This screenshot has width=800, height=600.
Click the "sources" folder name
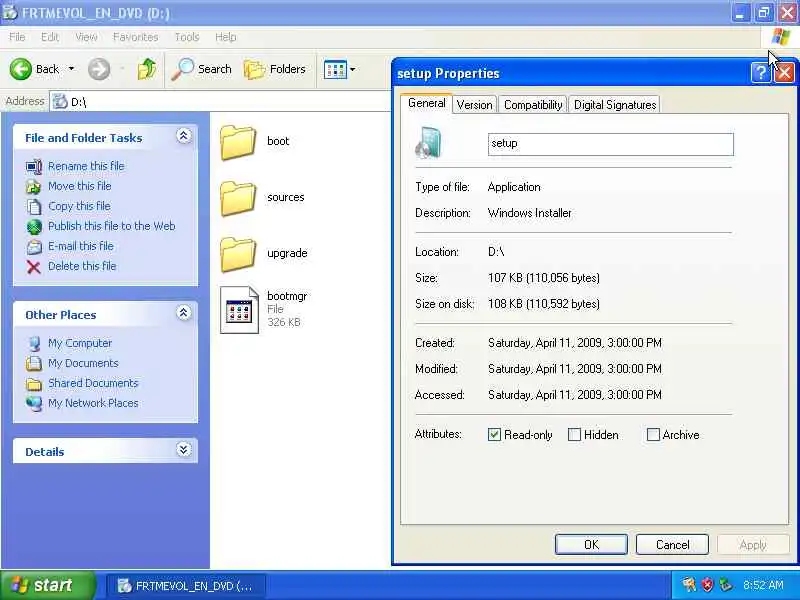click(x=286, y=197)
